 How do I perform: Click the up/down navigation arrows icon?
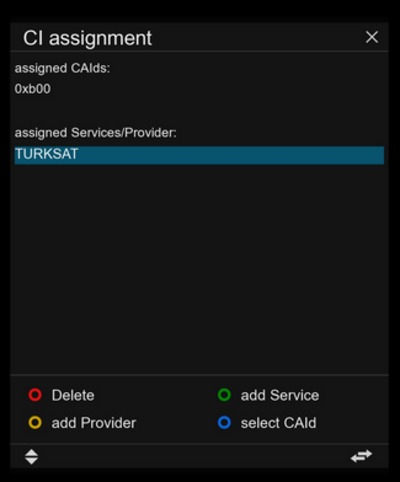[x=32, y=457]
